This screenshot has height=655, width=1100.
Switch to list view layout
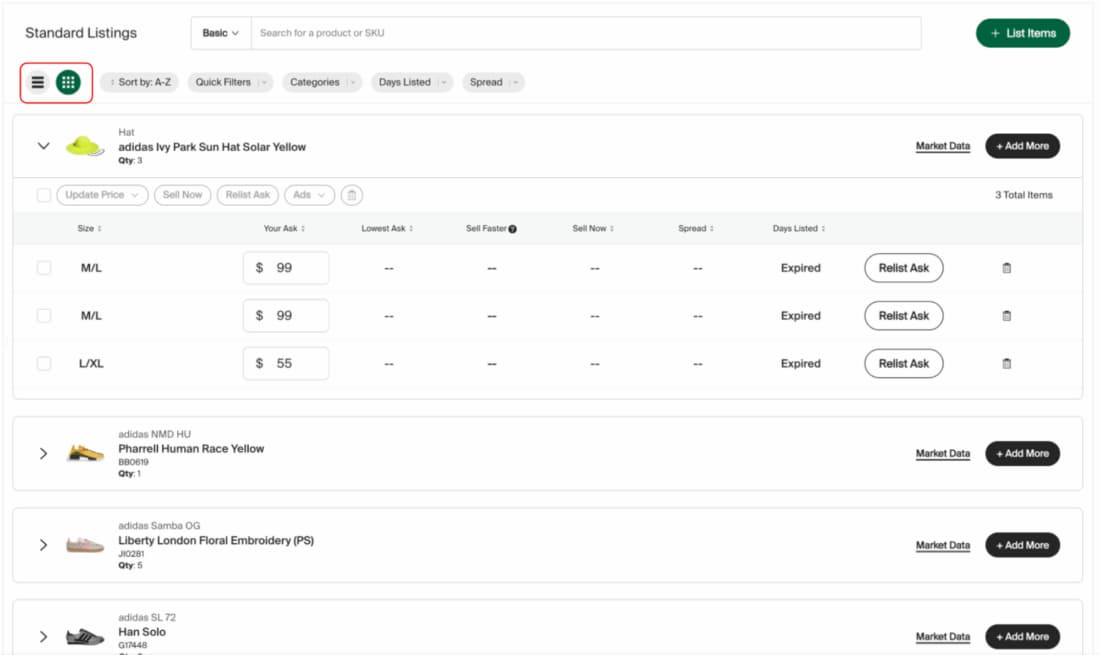coord(38,82)
